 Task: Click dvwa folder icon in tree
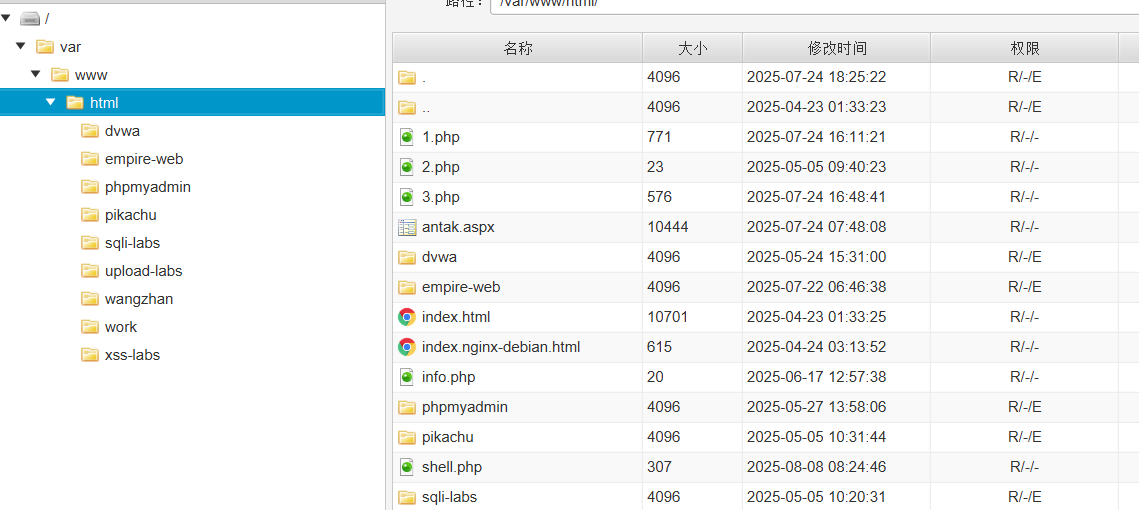90,131
